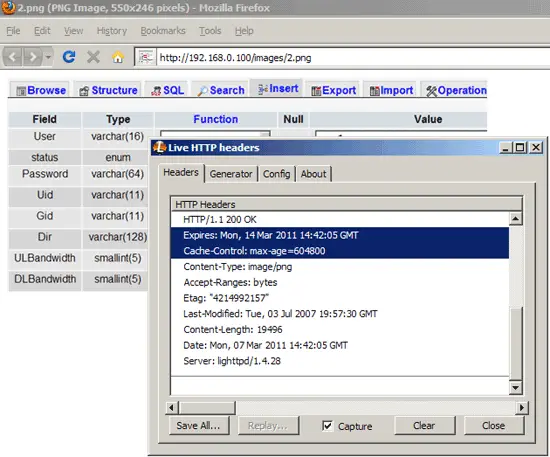The height and width of the screenshot is (457, 550).
Task: Select the Cache-Control max-age line
Action: pos(340,251)
